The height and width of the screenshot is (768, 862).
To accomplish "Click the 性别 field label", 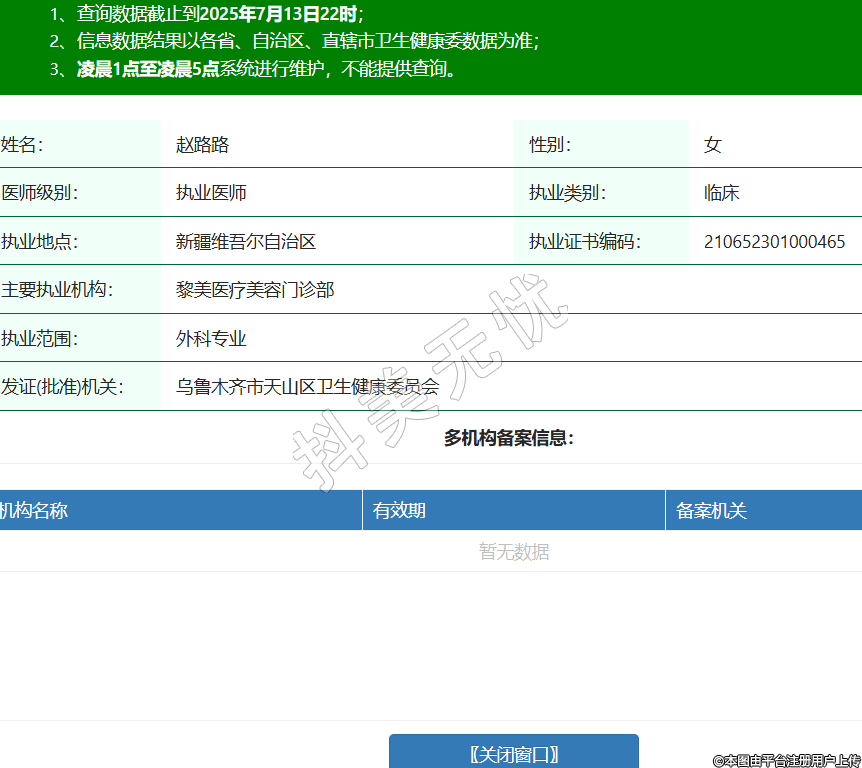I will pyautogui.click(x=550, y=145).
